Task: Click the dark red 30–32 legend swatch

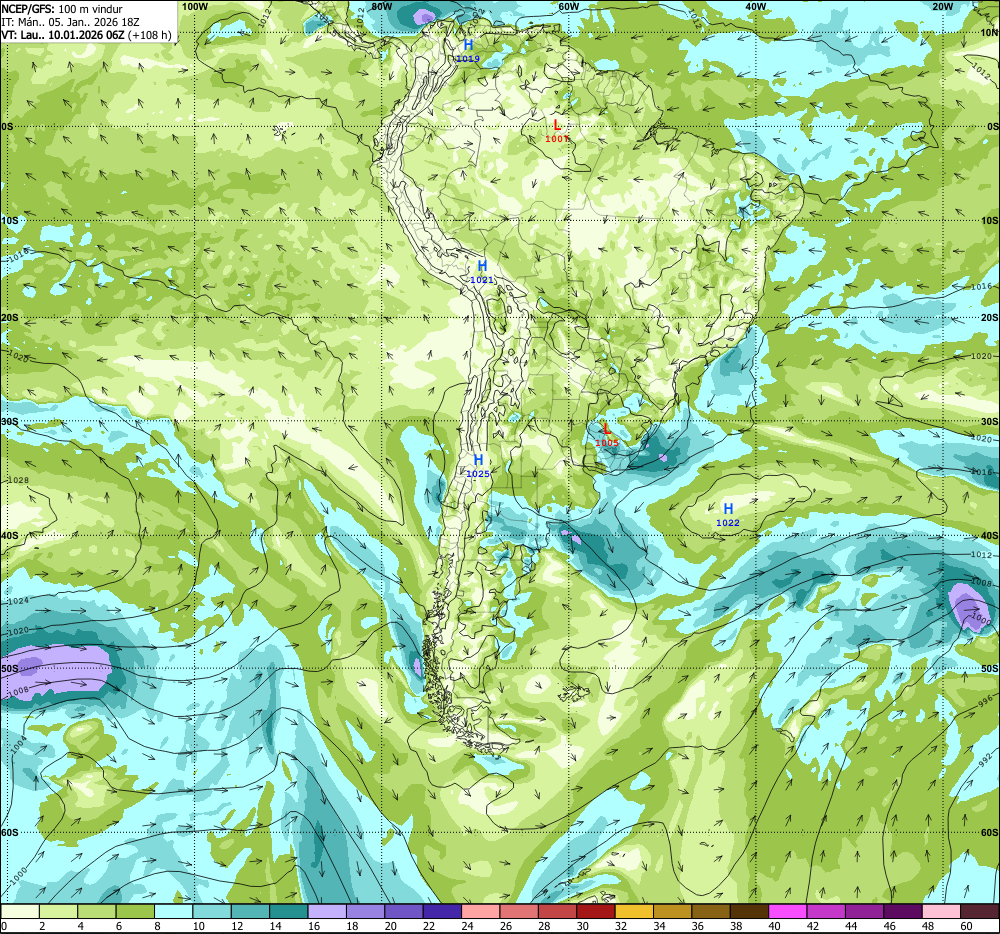Action: [596, 912]
